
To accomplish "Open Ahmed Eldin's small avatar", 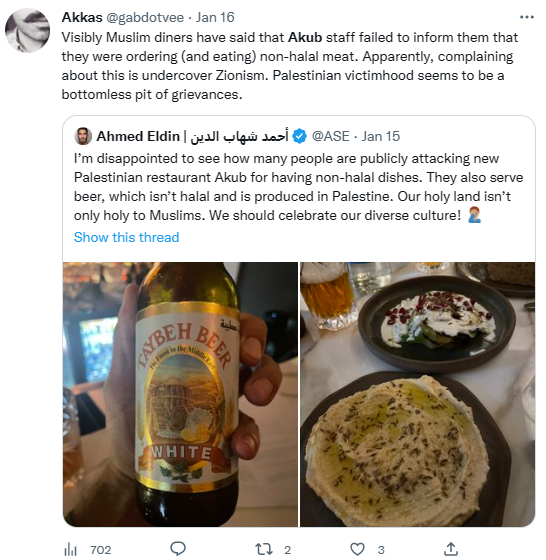I will click(83, 136).
